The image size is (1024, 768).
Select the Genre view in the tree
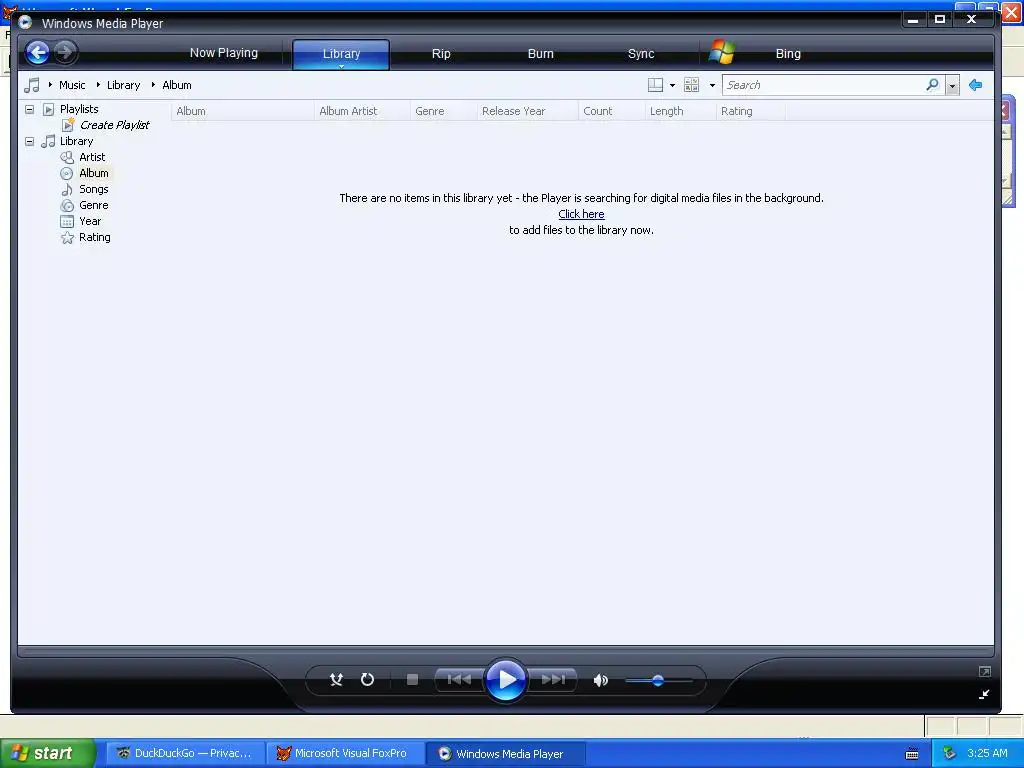click(93, 205)
